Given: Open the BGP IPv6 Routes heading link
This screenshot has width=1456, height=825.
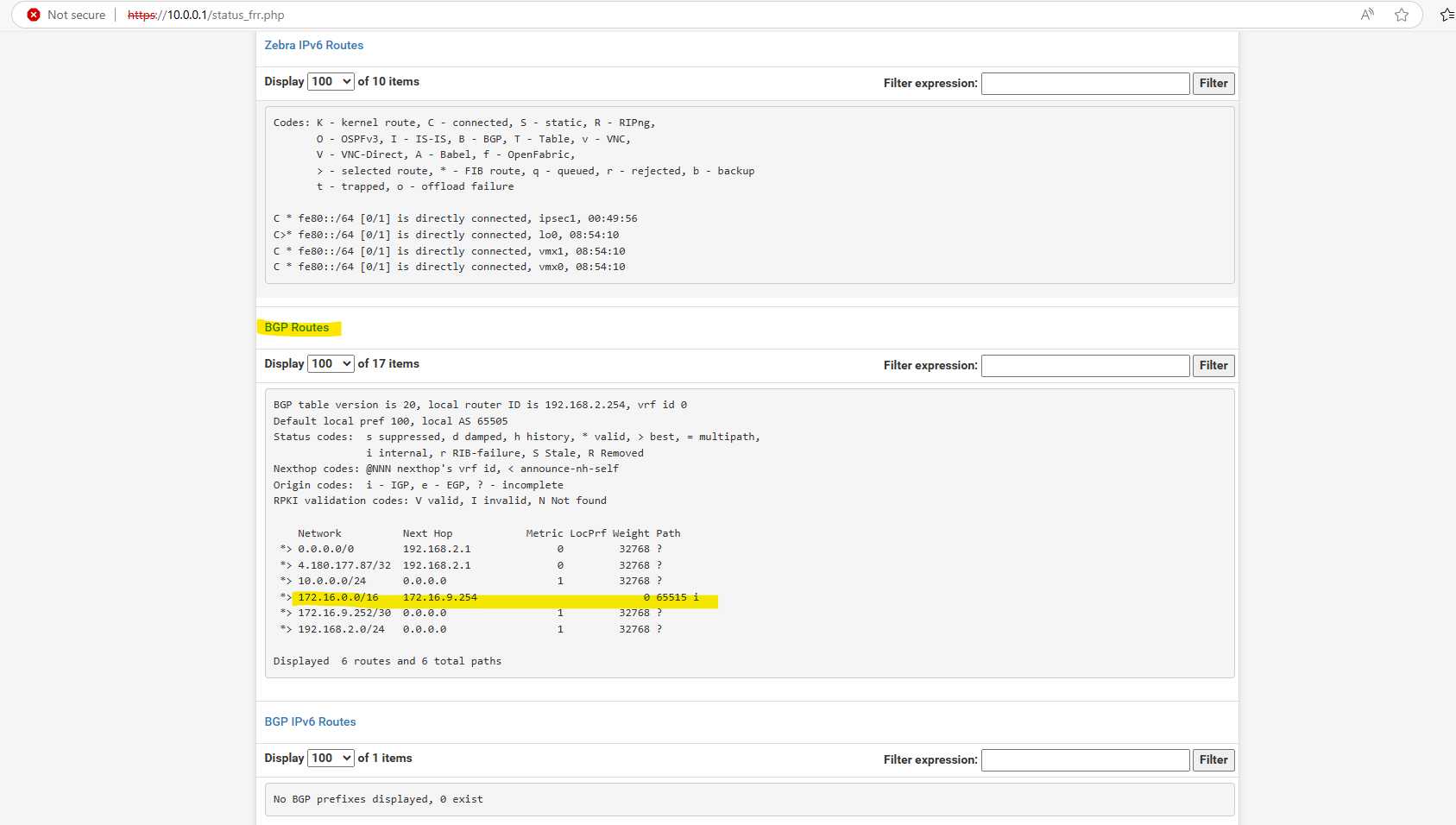Looking at the screenshot, I should (x=310, y=721).
